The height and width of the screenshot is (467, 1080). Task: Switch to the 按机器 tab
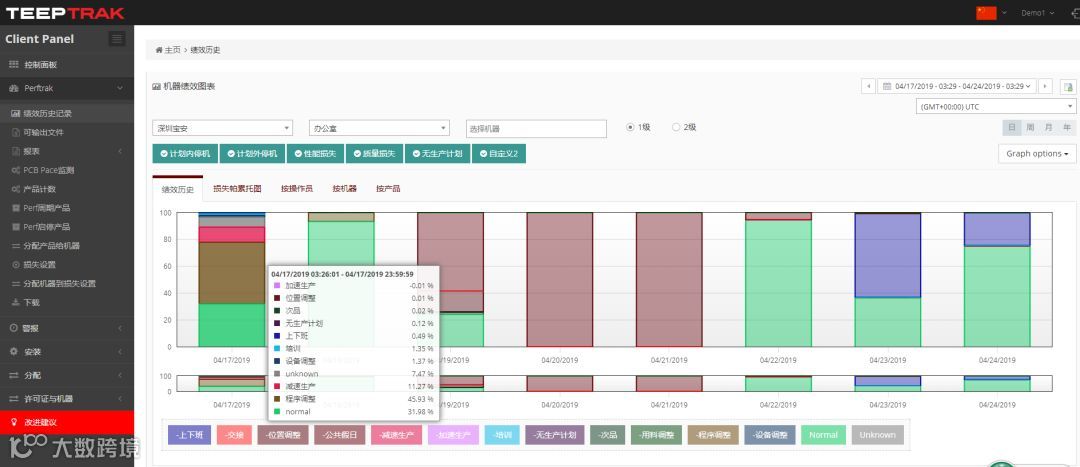point(344,188)
